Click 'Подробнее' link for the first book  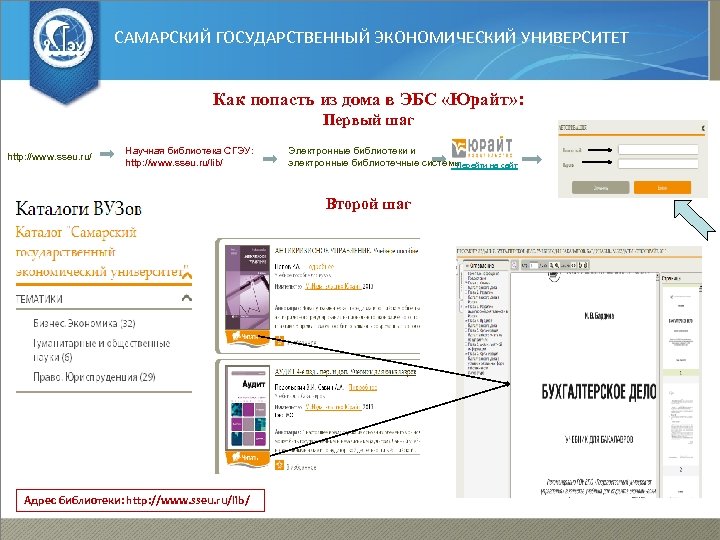[x=321, y=267]
